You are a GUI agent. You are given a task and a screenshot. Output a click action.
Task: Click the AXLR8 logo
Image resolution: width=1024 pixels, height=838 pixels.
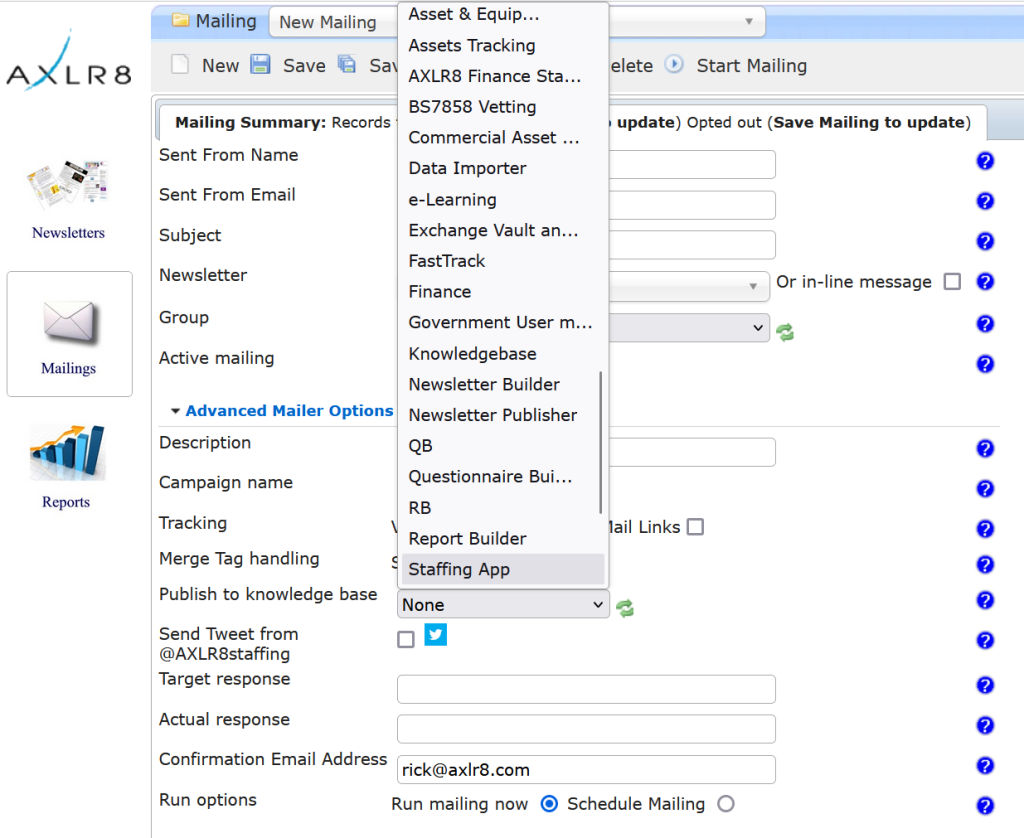pos(69,61)
